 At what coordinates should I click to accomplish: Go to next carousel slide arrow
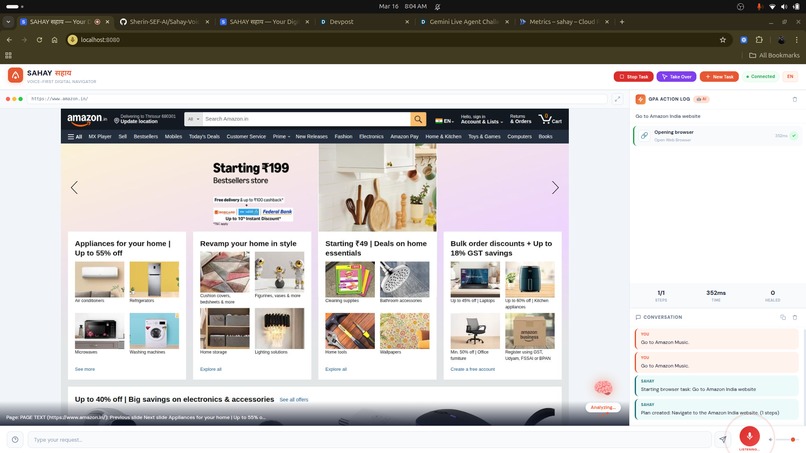click(x=555, y=187)
